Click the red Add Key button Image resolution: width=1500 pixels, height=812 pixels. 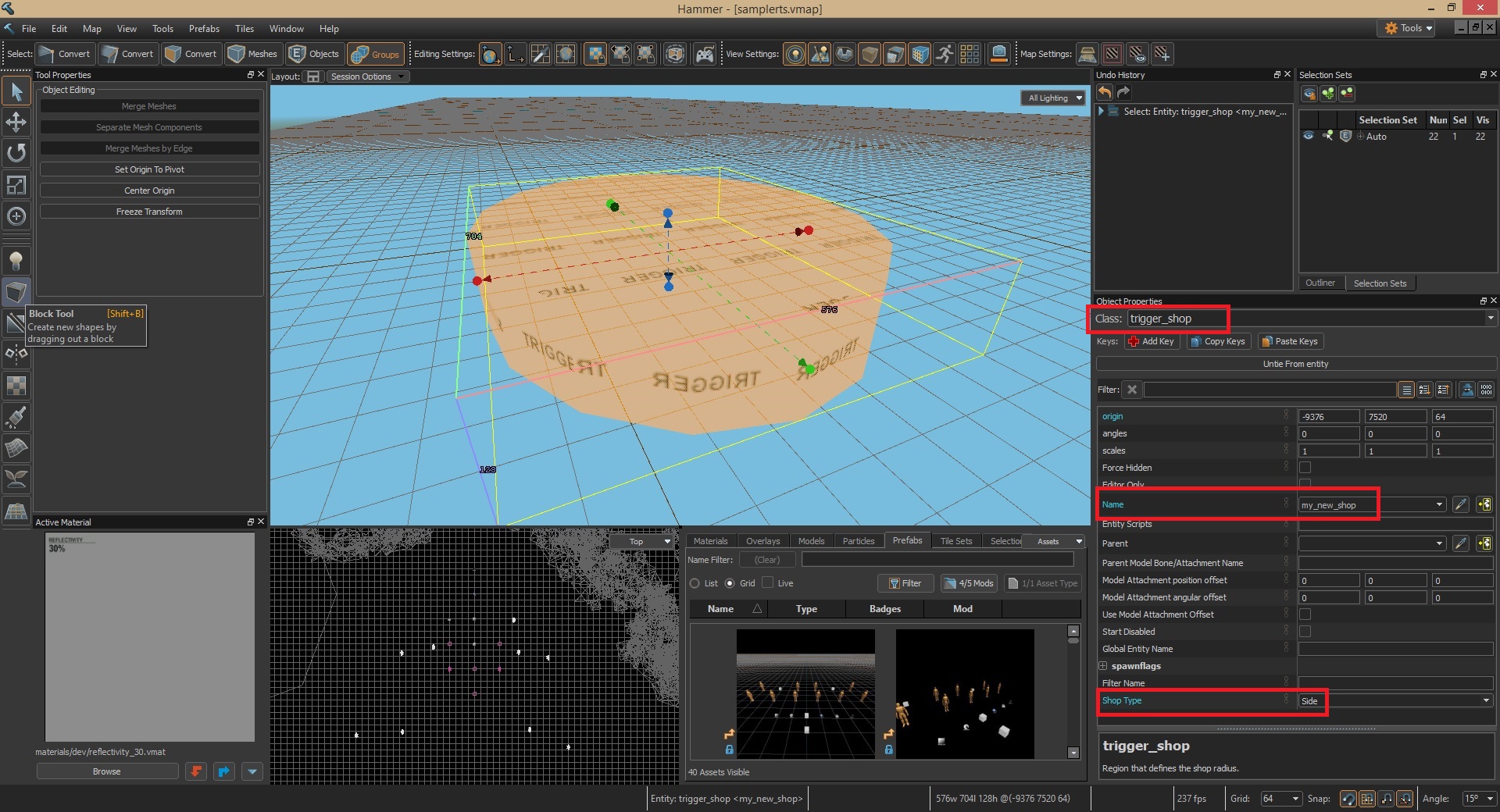tap(1151, 341)
